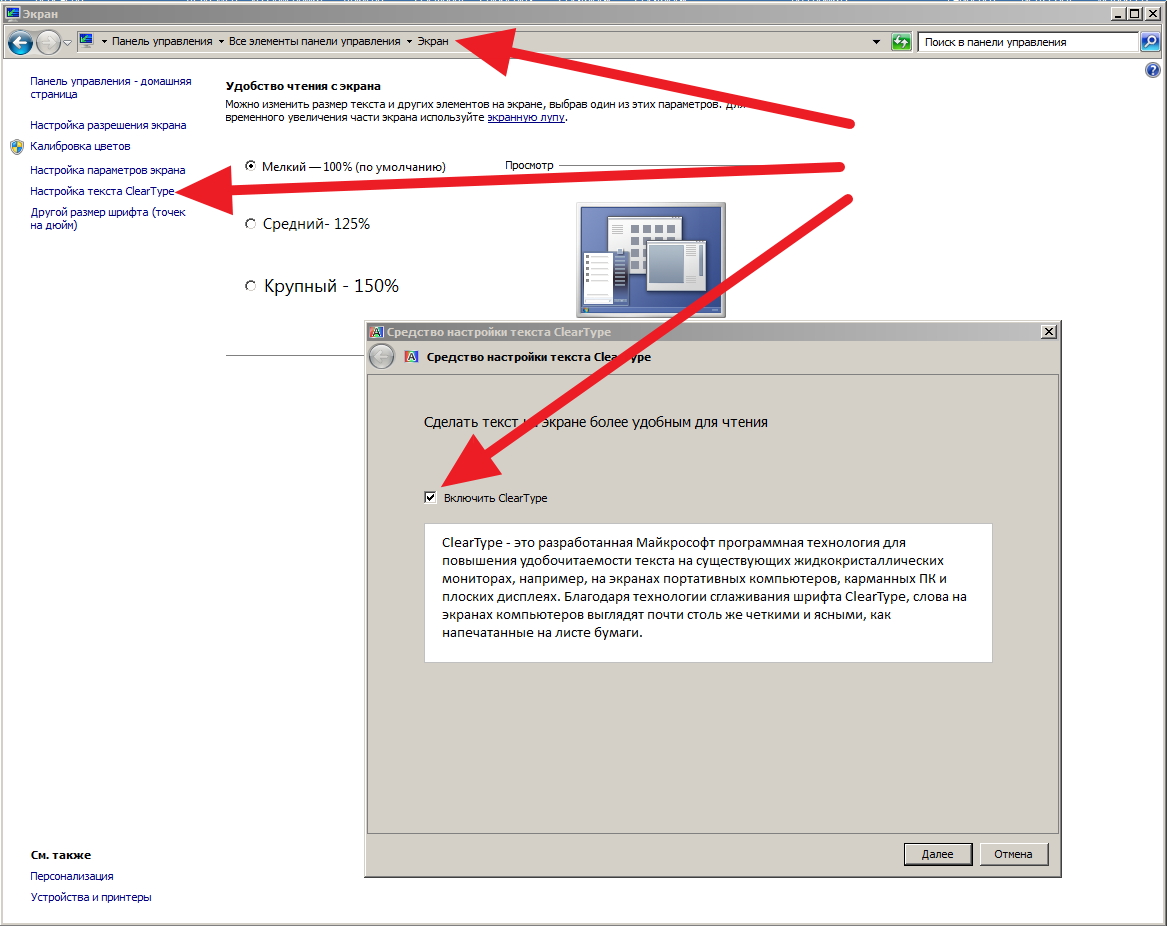This screenshot has width=1167, height=926.
Task: Click the Forward navigation arrow in Экран window
Action: [48, 42]
